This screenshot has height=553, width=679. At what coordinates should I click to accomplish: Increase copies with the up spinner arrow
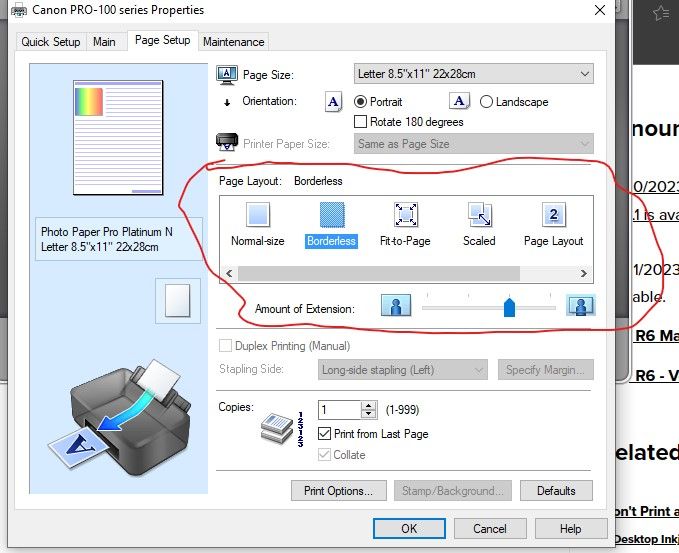click(369, 406)
